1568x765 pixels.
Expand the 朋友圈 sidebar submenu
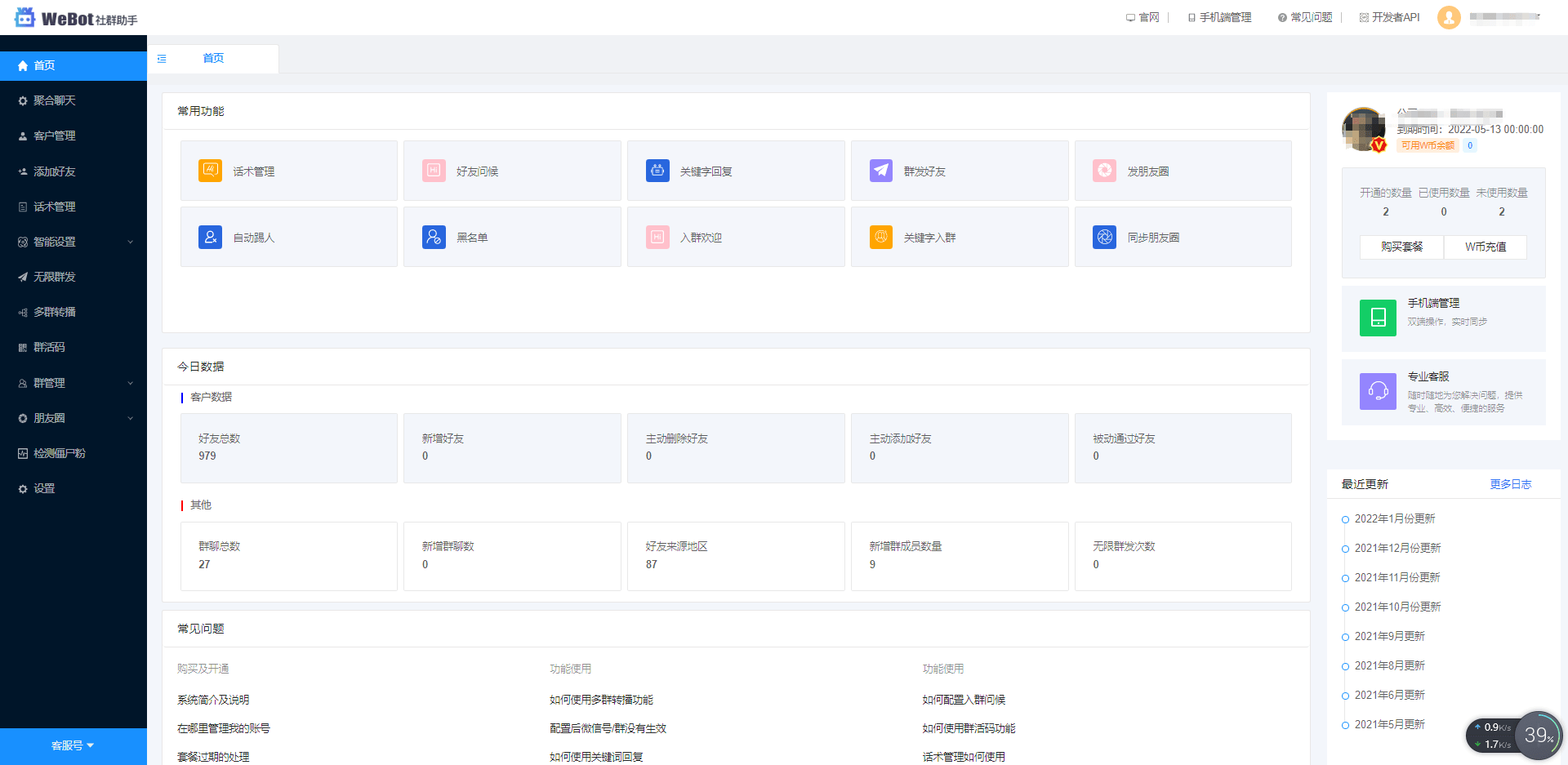click(x=73, y=418)
